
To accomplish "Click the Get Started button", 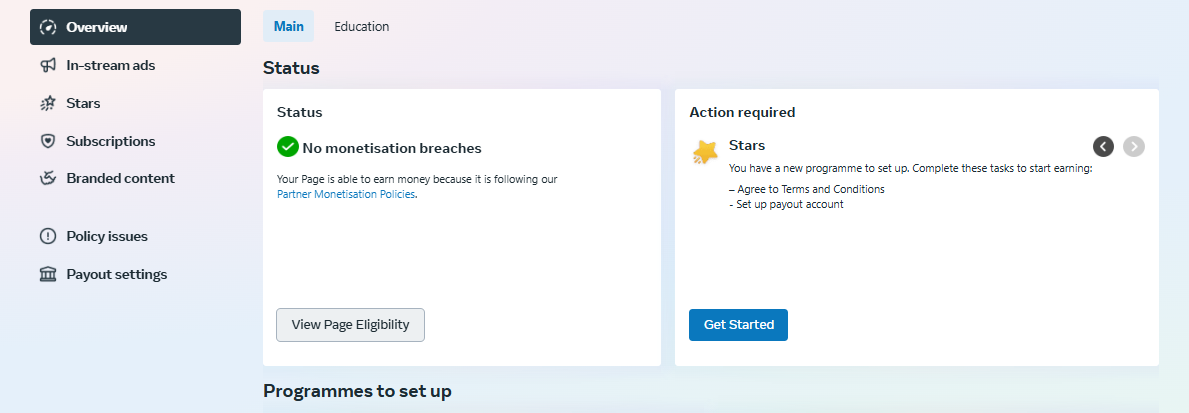I will pos(739,324).
